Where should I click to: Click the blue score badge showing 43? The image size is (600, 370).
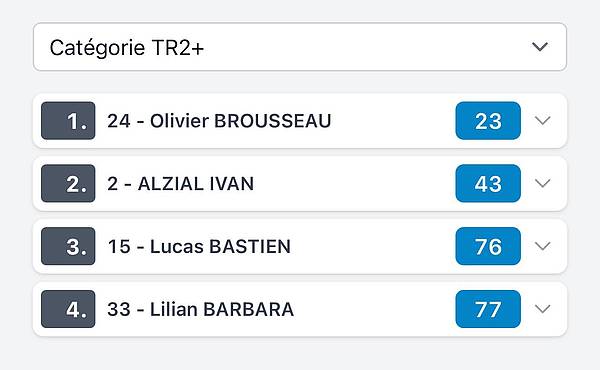click(488, 183)
